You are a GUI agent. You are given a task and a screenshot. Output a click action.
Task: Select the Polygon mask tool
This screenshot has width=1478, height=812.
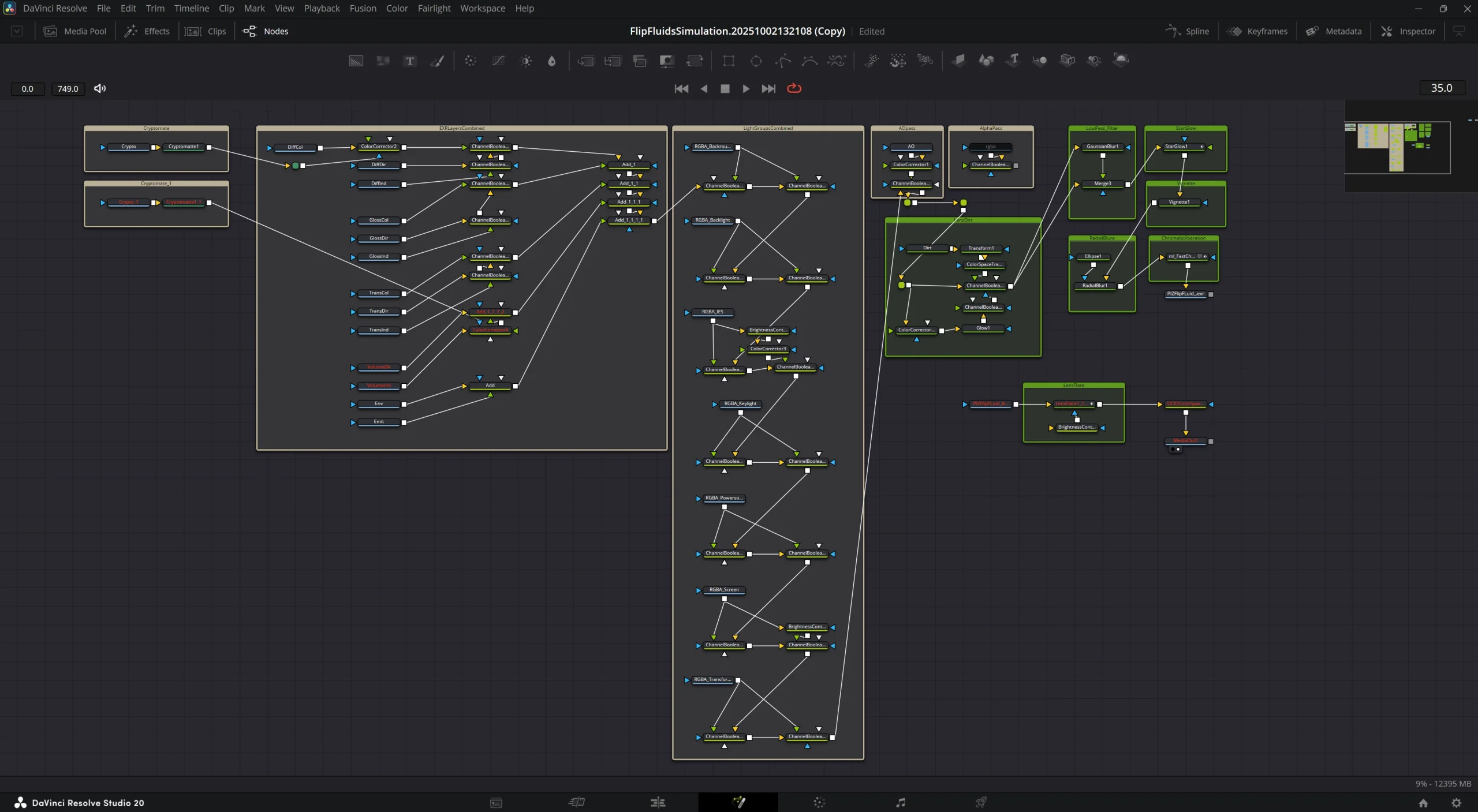point(782,61)
